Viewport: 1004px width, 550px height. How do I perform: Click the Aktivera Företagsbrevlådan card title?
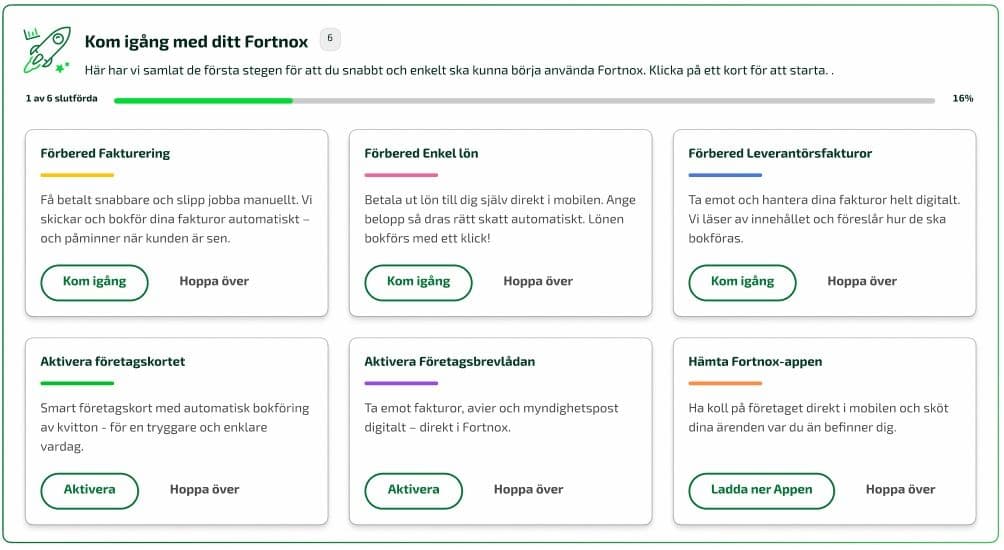[449, 362]
